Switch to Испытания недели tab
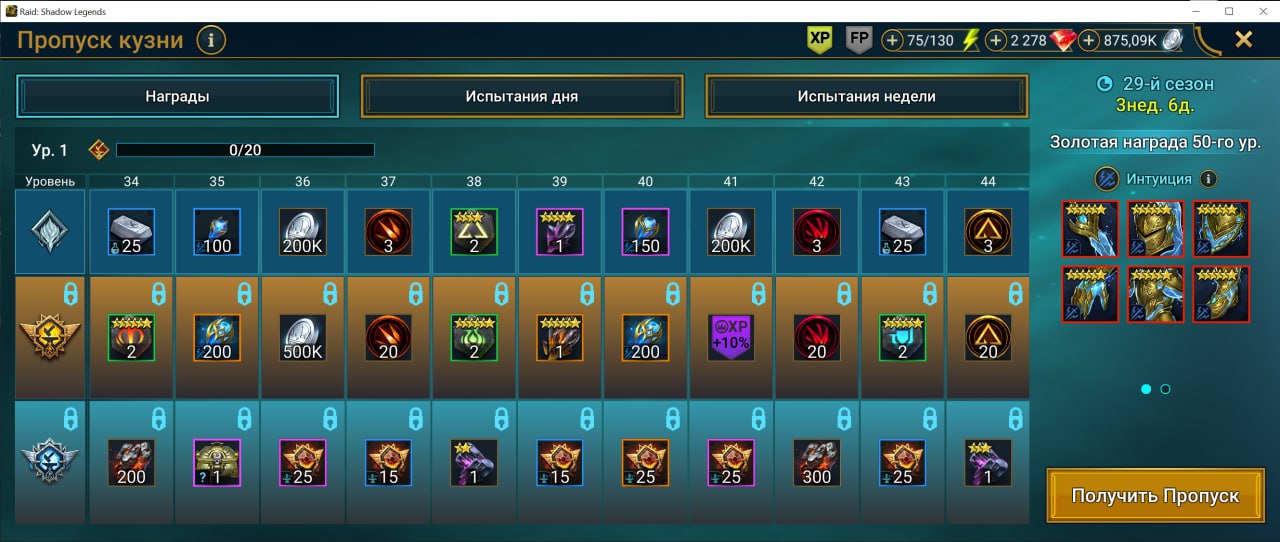 [x=867, y=97]
